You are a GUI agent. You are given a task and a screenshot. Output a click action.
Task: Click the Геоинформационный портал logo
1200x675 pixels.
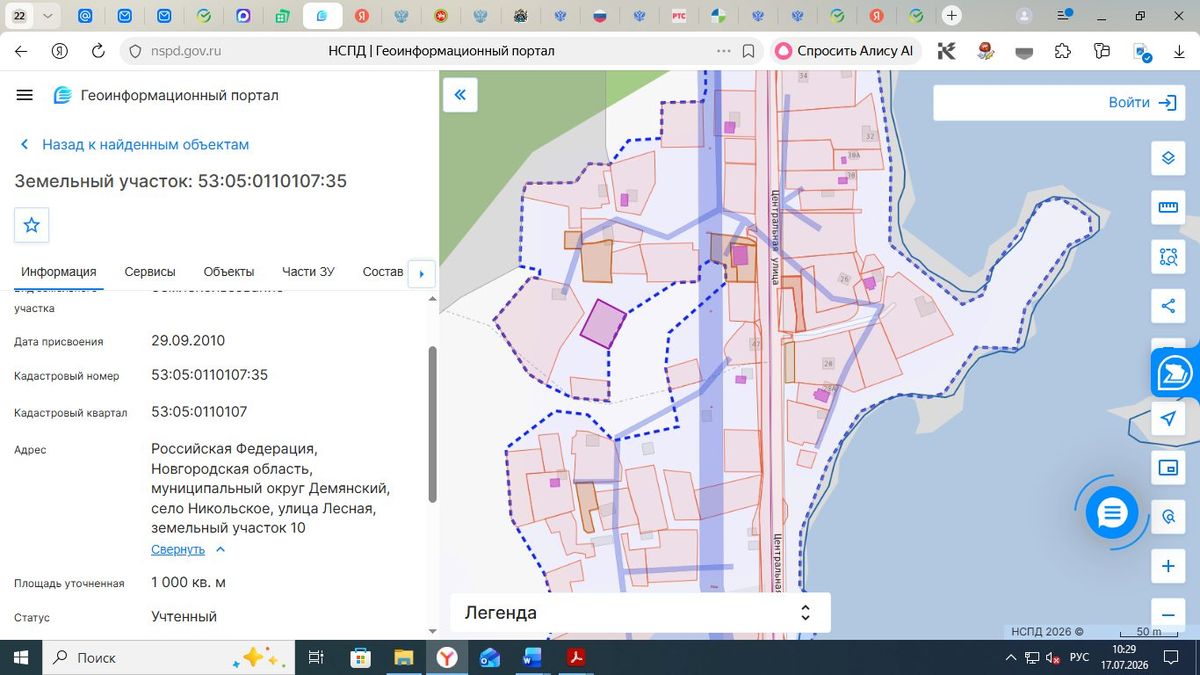click(x=166, y=95)
